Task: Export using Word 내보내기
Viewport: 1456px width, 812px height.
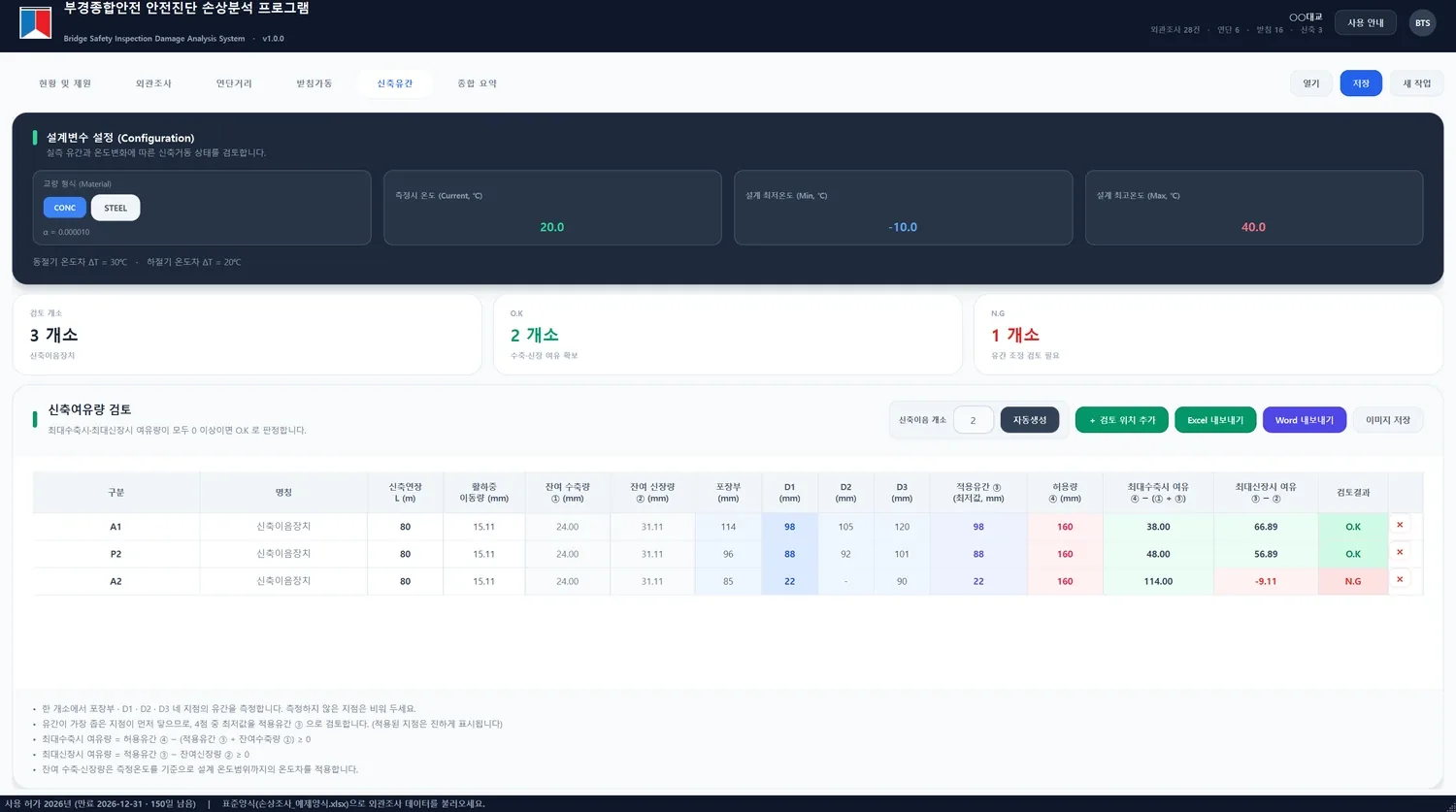Action: [x=1305, y=420]
